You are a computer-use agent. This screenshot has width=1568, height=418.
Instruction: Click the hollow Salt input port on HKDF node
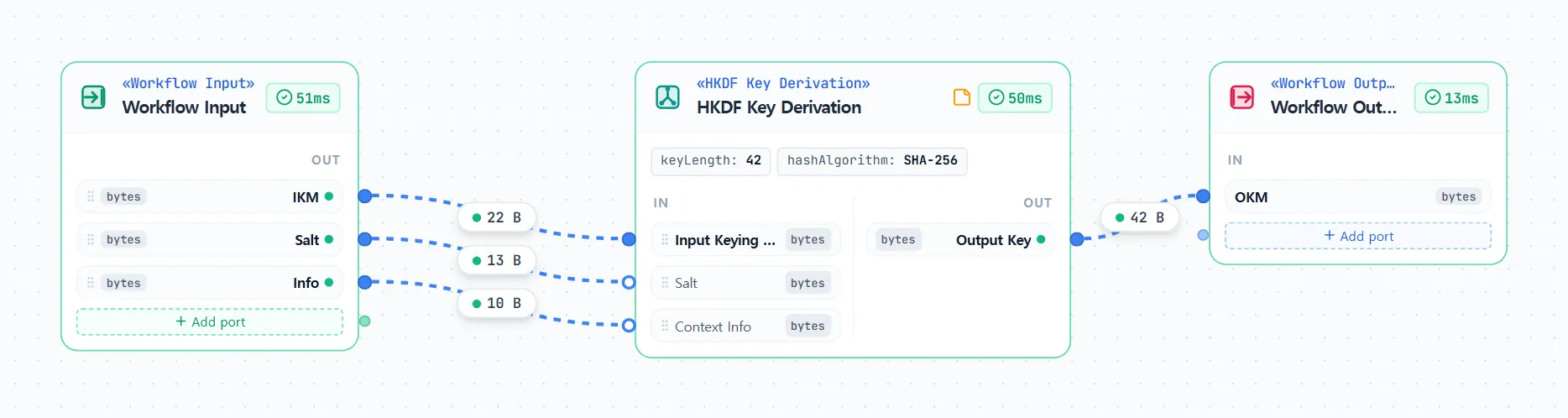coord(629,282)
